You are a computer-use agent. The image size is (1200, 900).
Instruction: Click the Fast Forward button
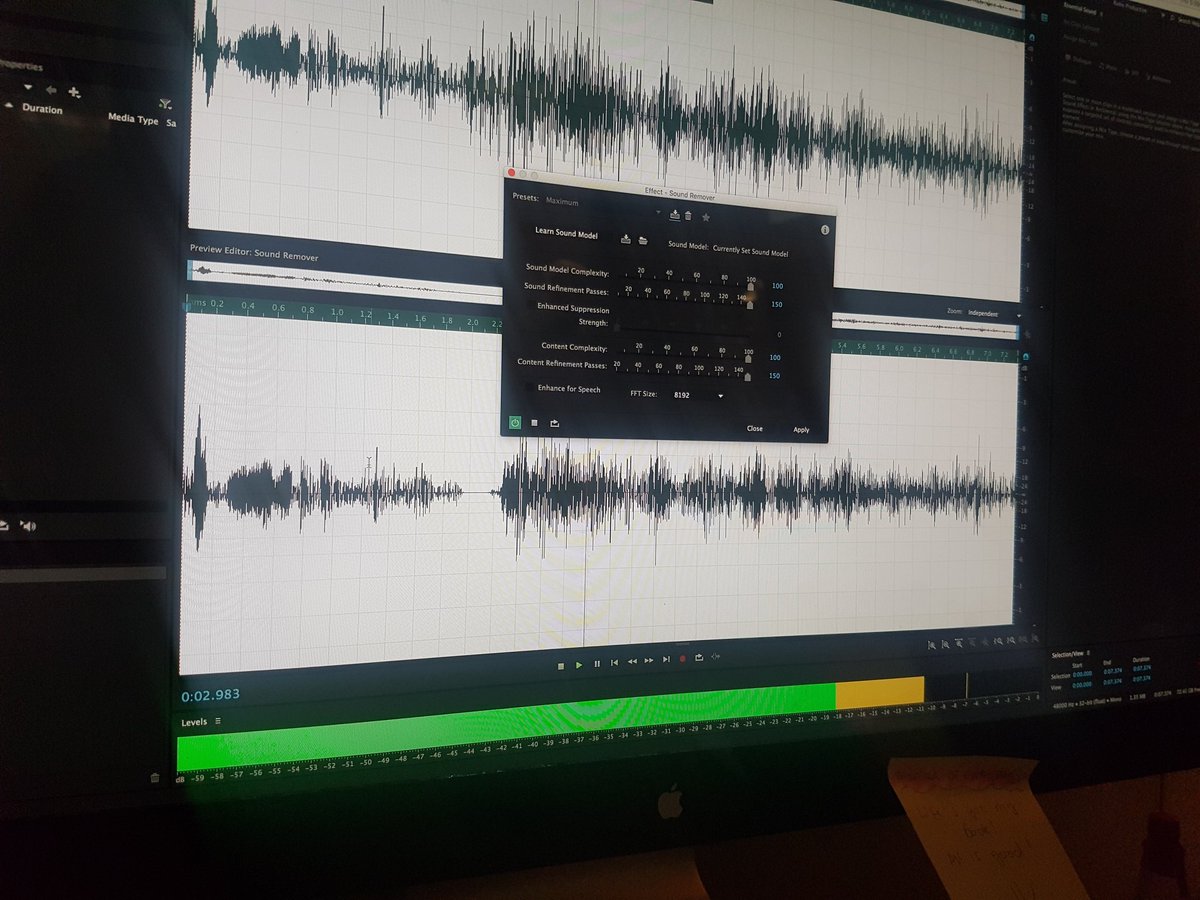tap(649, 660)
